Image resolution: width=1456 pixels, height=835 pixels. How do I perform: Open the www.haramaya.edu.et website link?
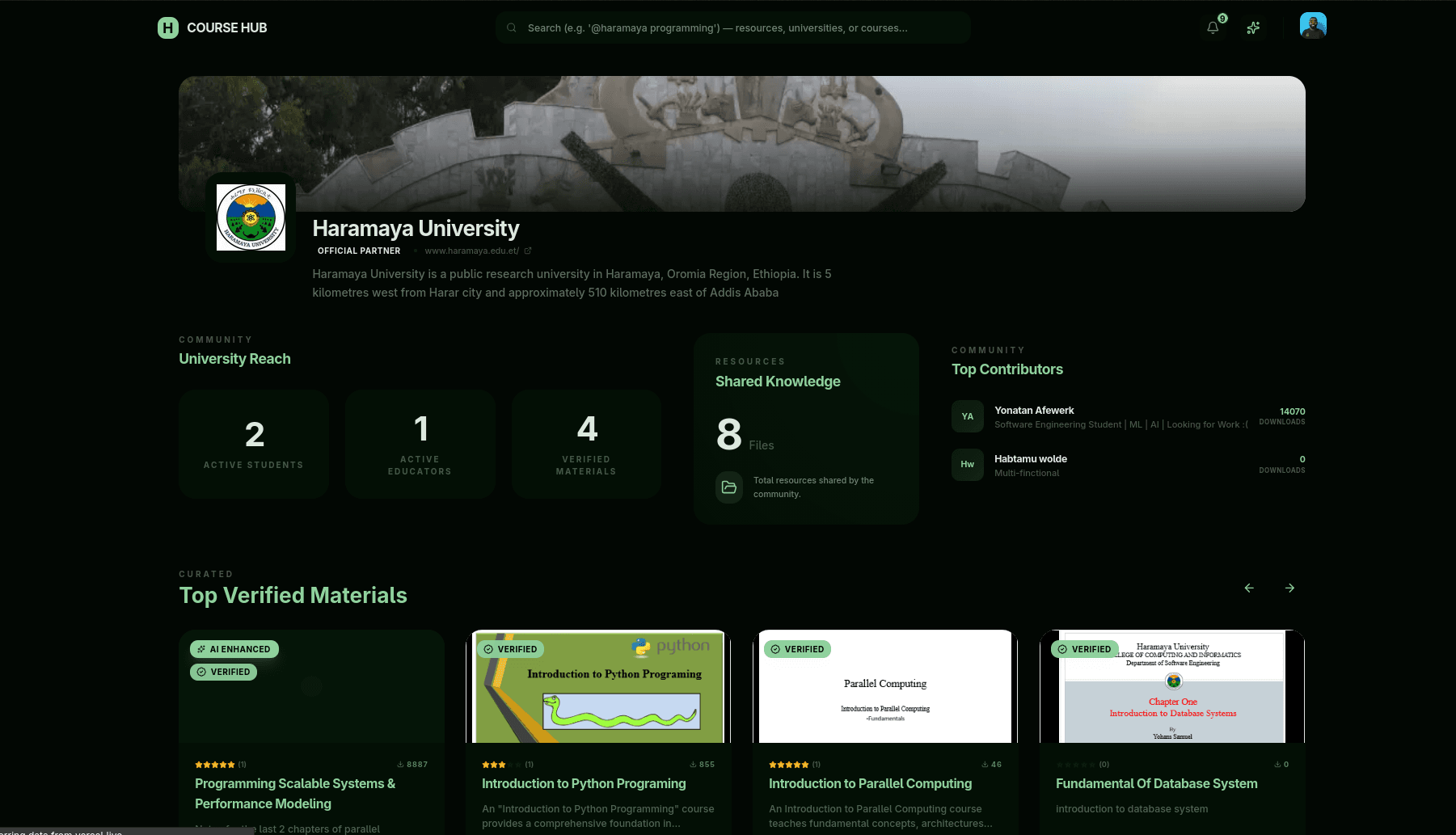coord(472,251)
